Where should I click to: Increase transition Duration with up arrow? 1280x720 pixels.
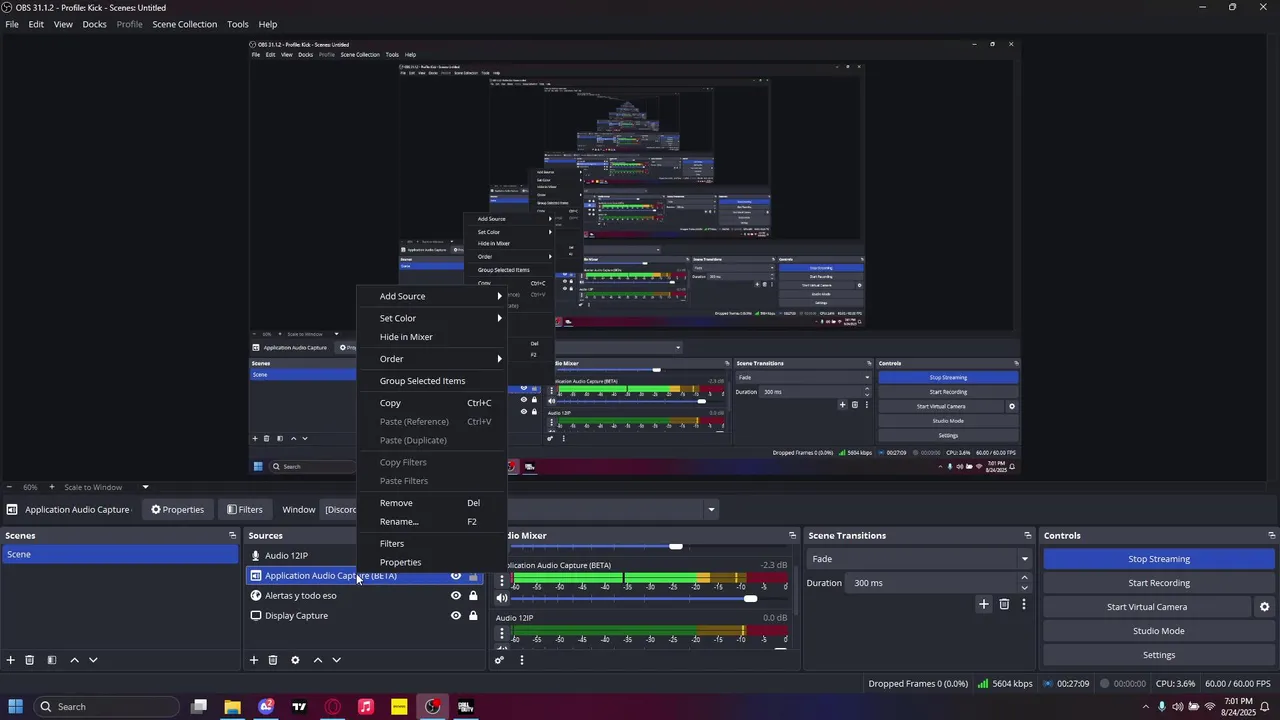(1024, 578)
